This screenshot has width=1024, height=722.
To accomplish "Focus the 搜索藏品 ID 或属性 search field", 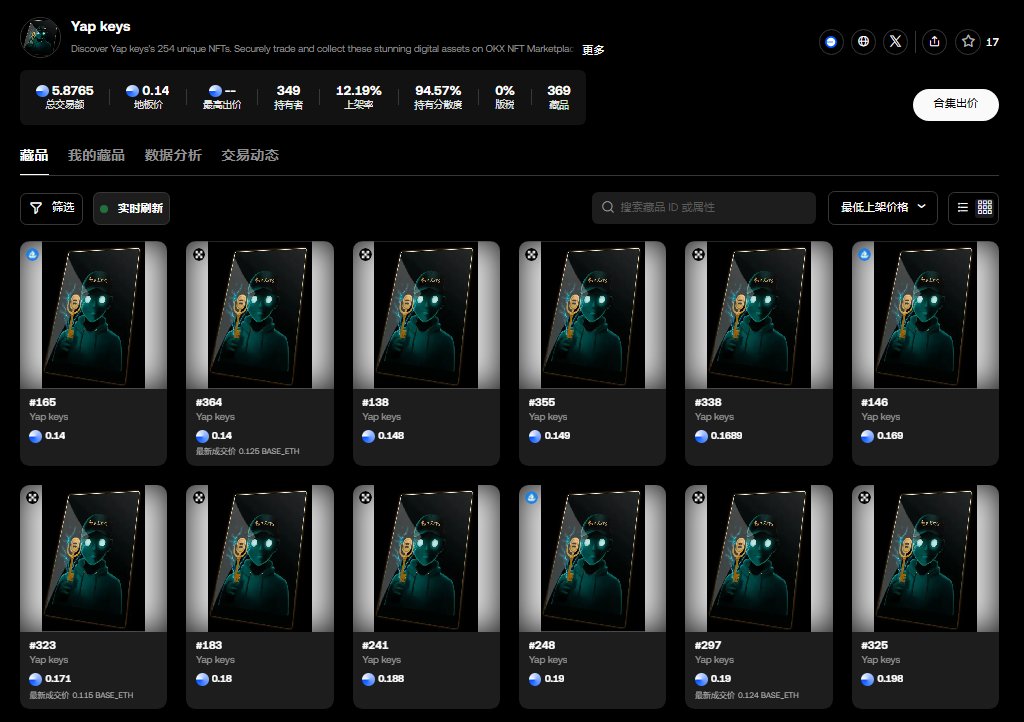I will (x=704, y=208).
